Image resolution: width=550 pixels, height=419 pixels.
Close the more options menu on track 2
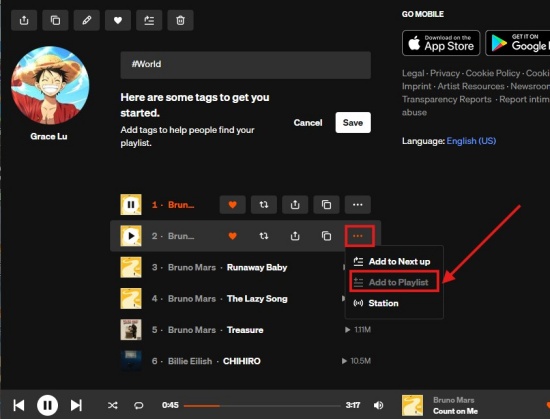[x=358, y=236]
